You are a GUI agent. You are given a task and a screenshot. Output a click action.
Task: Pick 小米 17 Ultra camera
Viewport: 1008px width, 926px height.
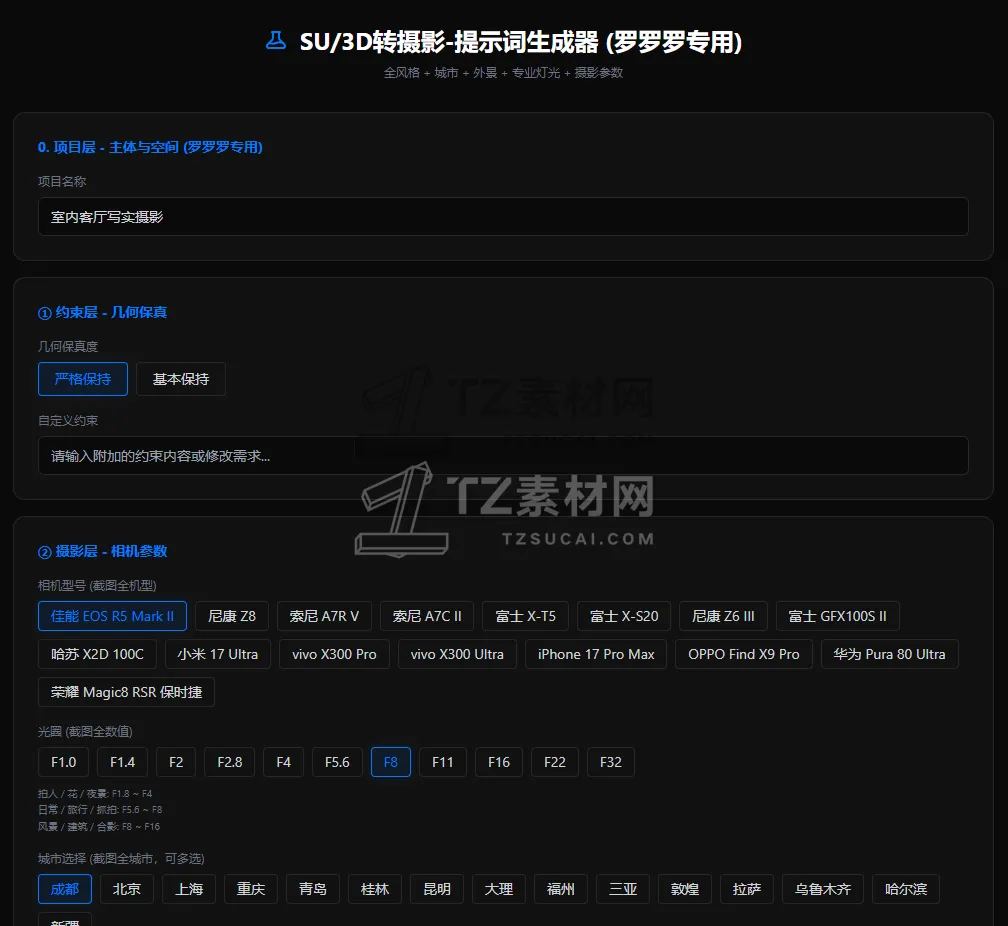coord(218,654)
